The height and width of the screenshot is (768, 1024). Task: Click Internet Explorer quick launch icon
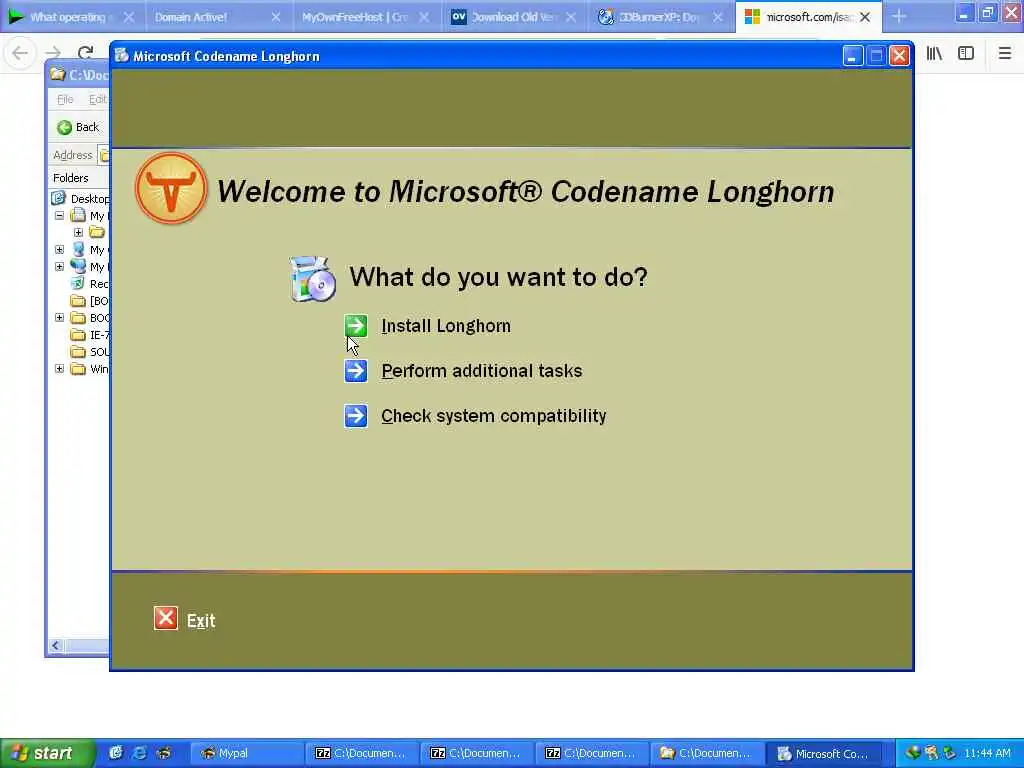pos(139,753)
